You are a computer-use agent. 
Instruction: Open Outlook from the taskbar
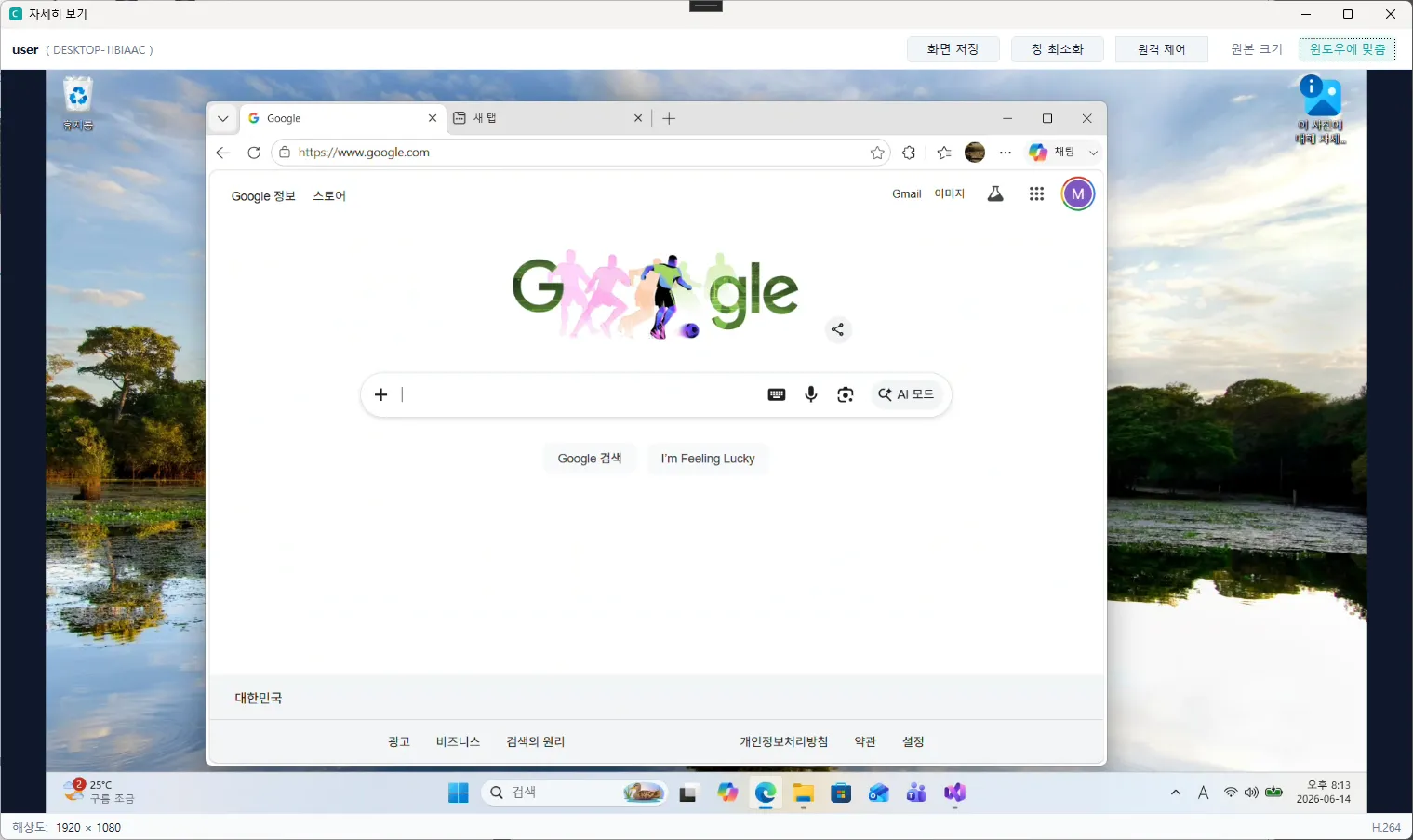tap(879, 793)
